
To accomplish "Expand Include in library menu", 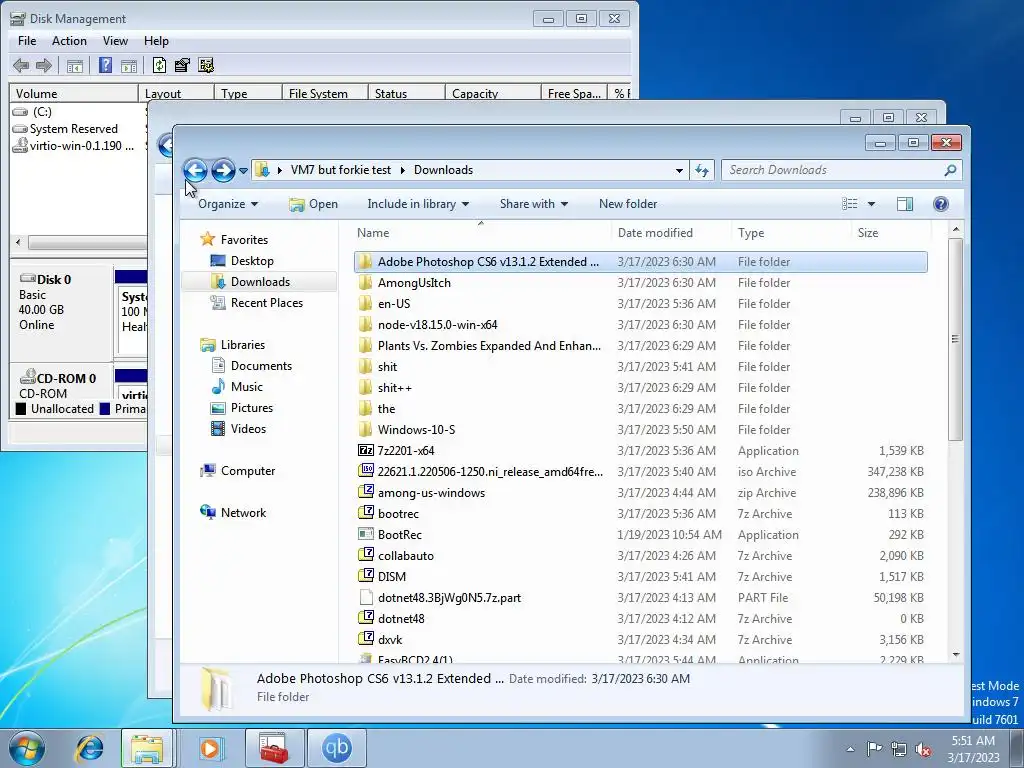I will (418, 204).
